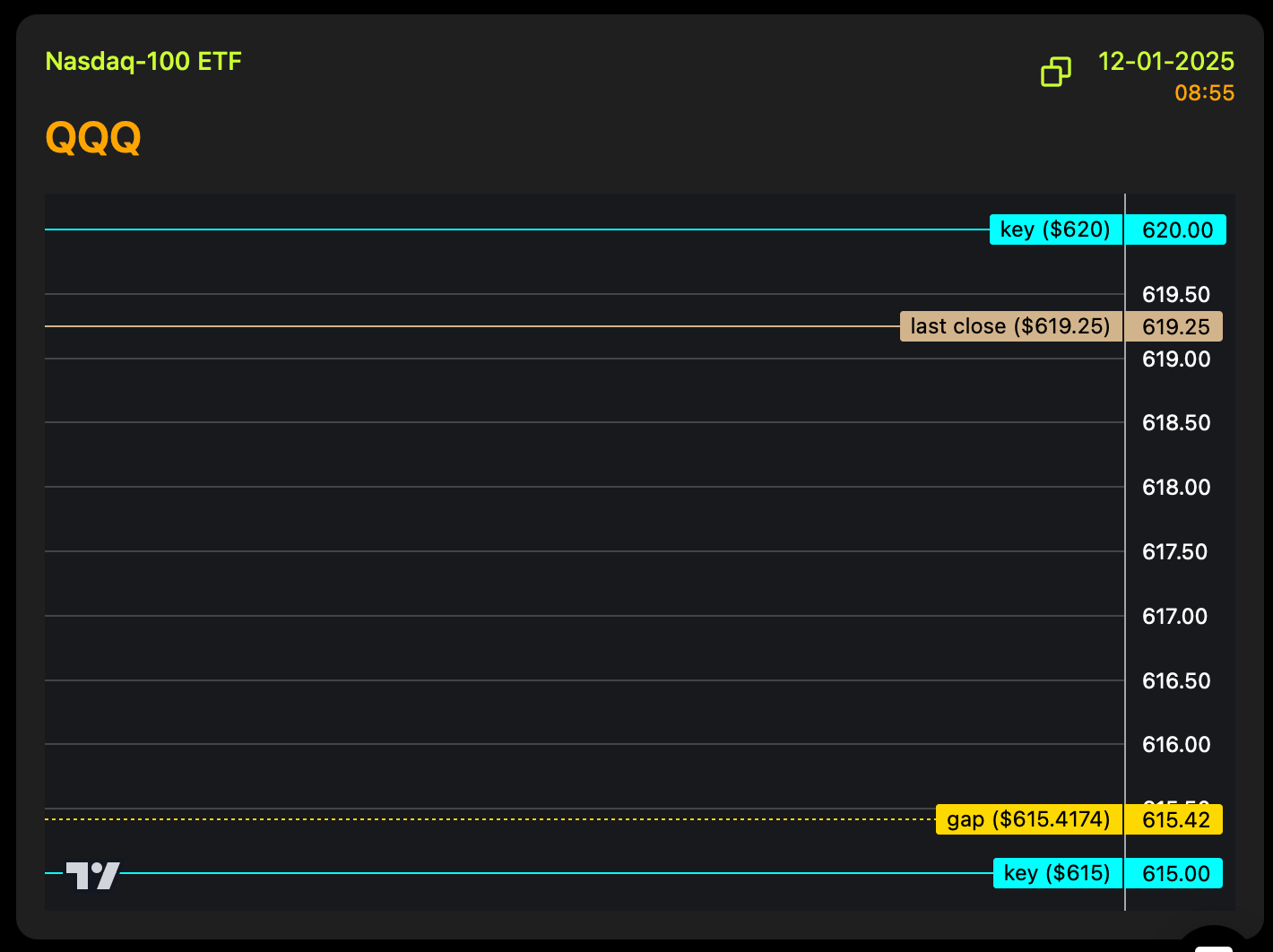Open the TradingView logo in the chart corner

(92, 875)
